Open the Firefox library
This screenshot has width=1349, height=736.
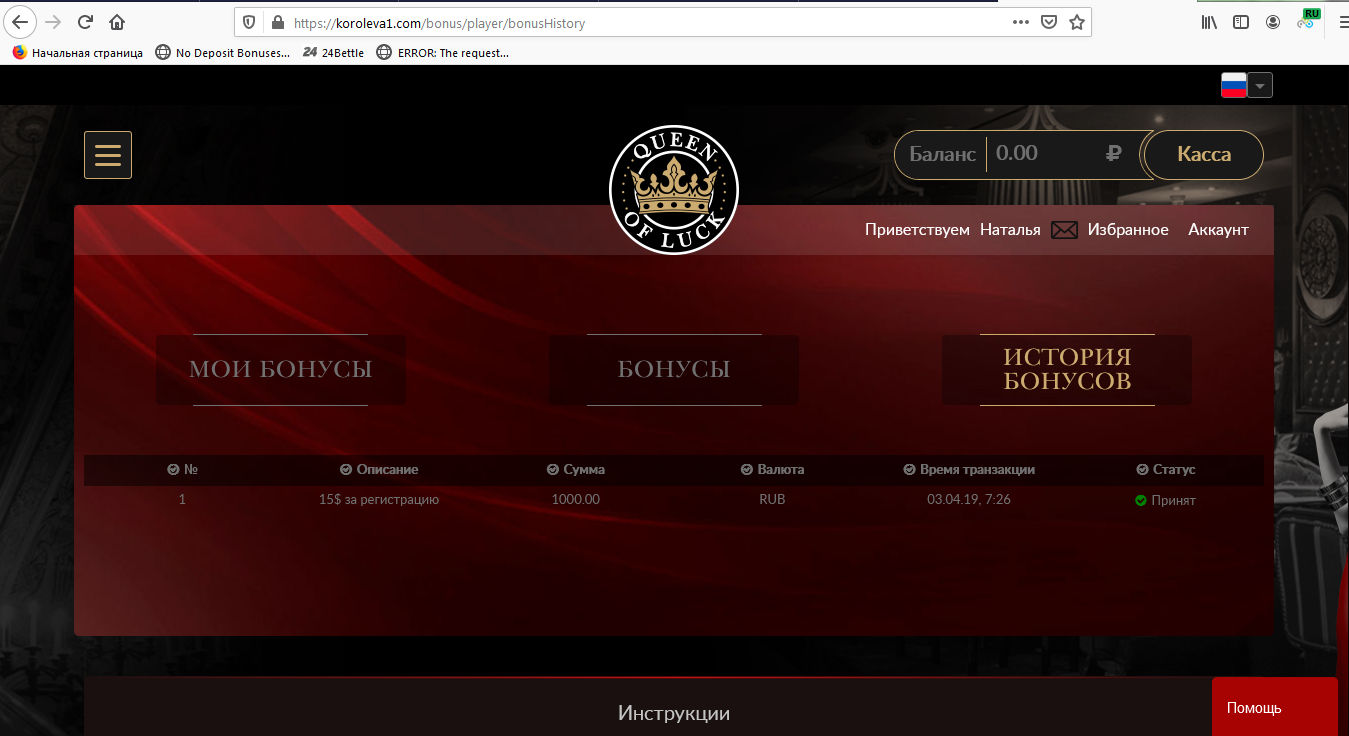coord(1210,22)
